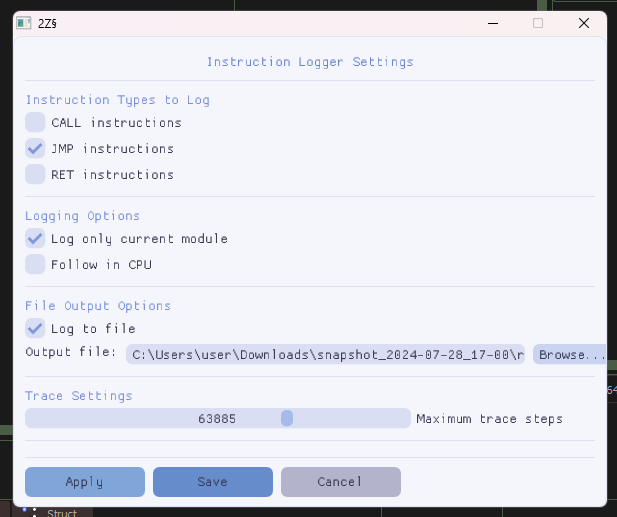Switch to the Struct tab behind the dialog
The image size is (617, 517).
(x=62, y=512)
